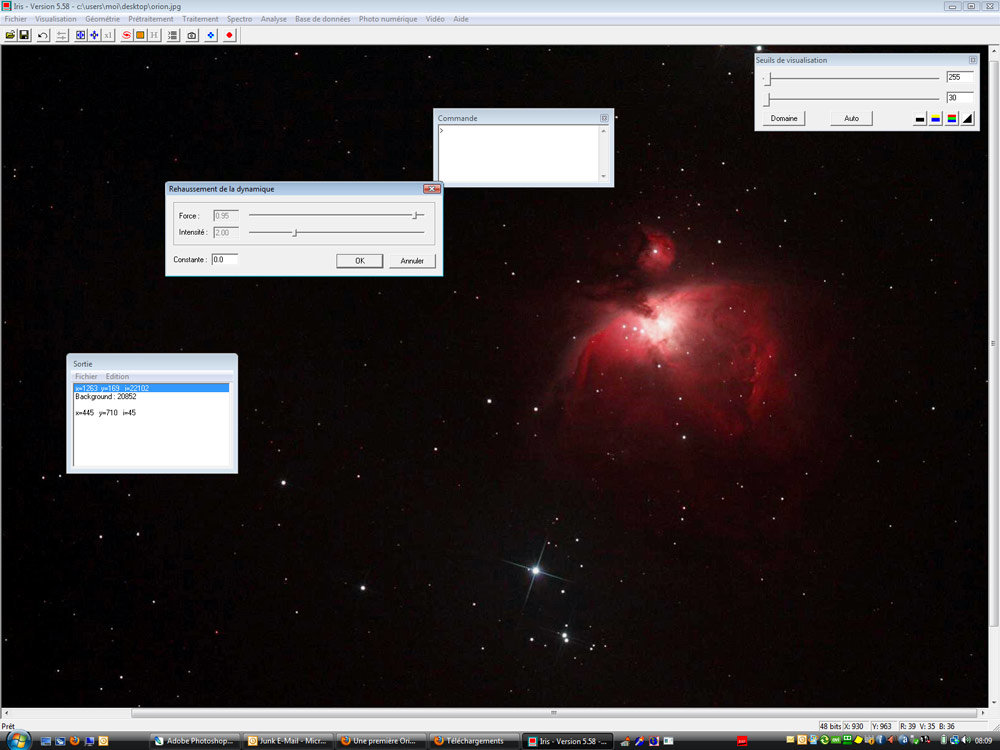The width and height of the screenshot is (1000, 750).
Task: Open the Base de données menu
Action: (323, 19)
